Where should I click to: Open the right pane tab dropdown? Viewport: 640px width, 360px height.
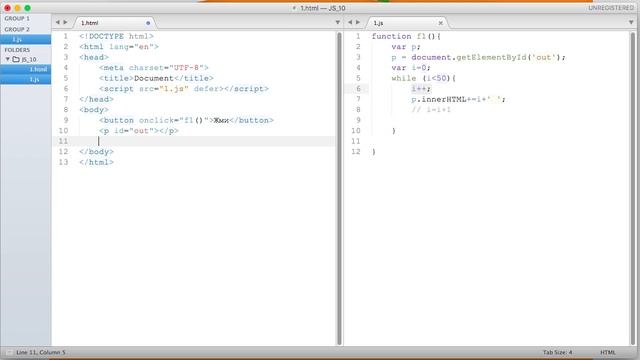(631, 22)
